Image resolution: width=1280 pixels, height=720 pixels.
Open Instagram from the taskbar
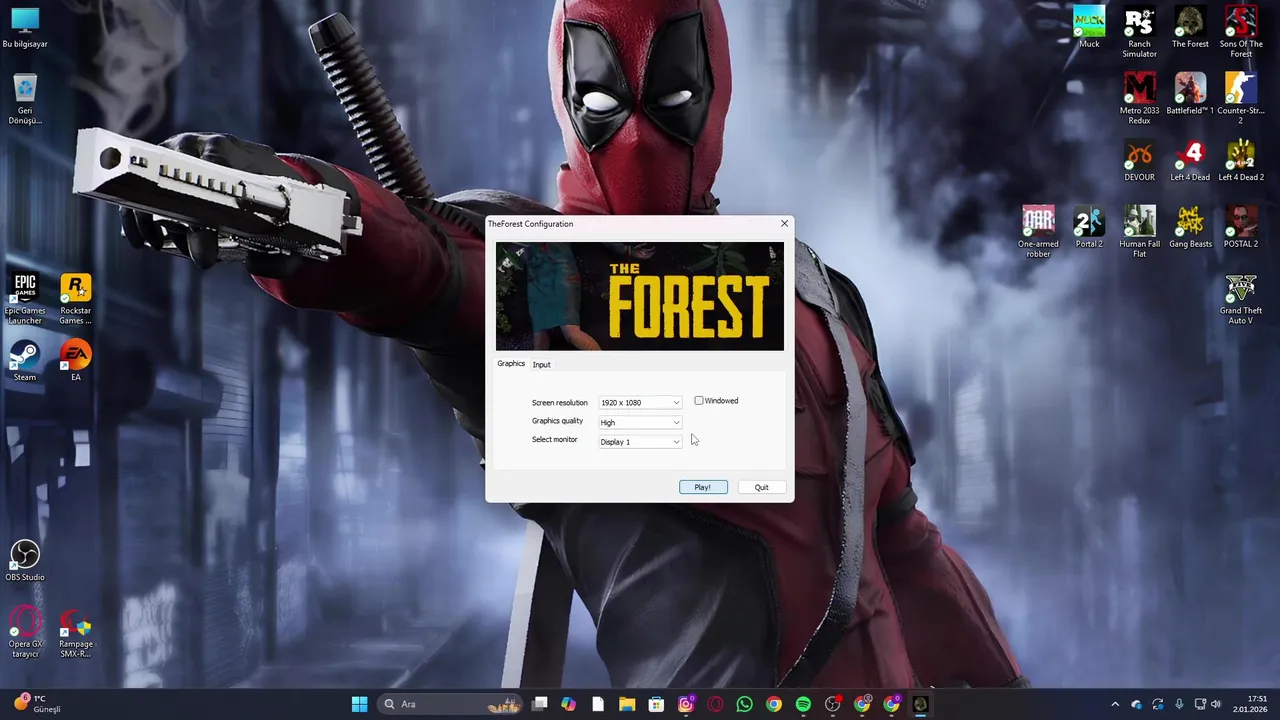686,704
